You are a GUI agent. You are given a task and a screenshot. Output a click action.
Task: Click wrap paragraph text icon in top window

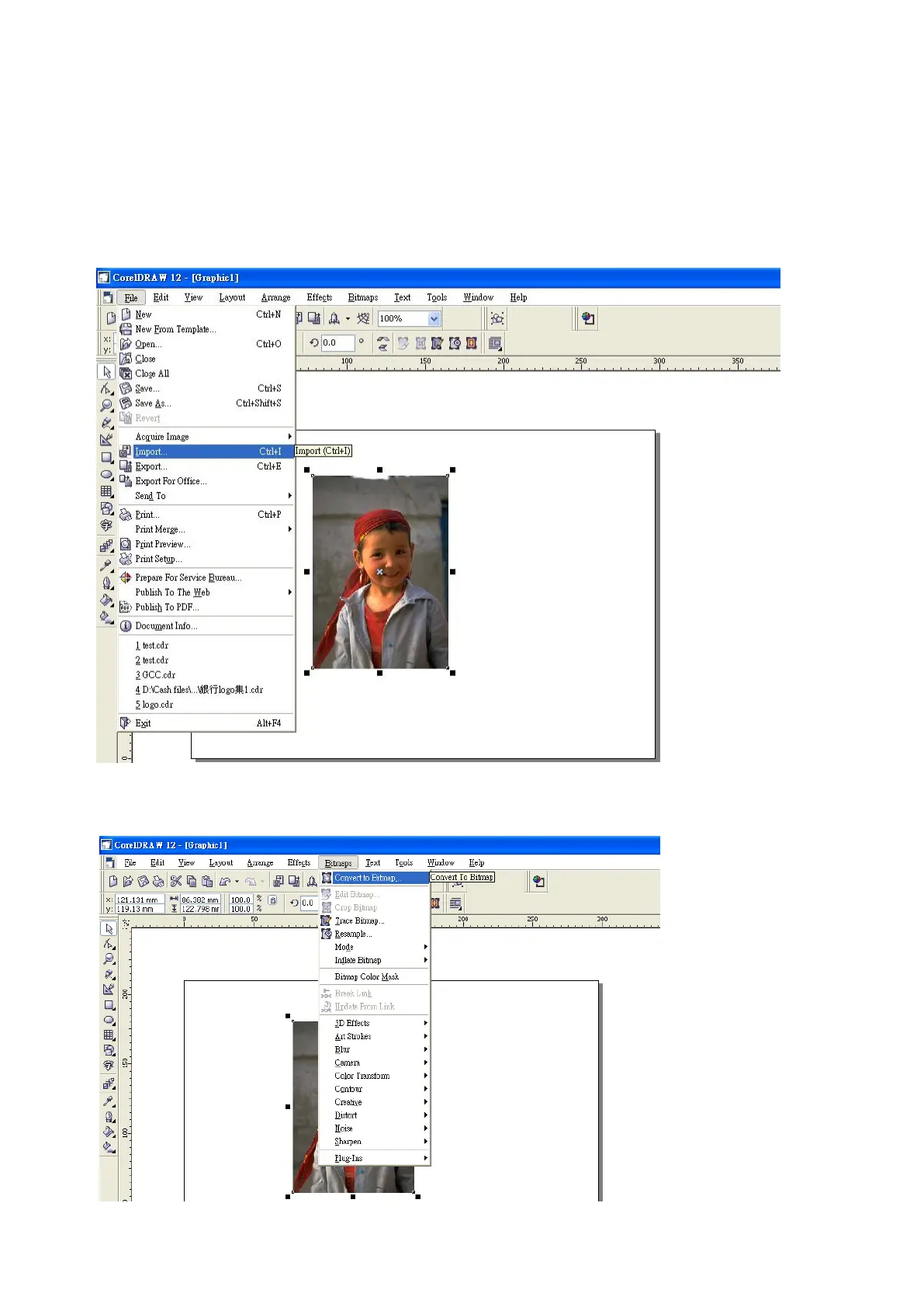495,343
